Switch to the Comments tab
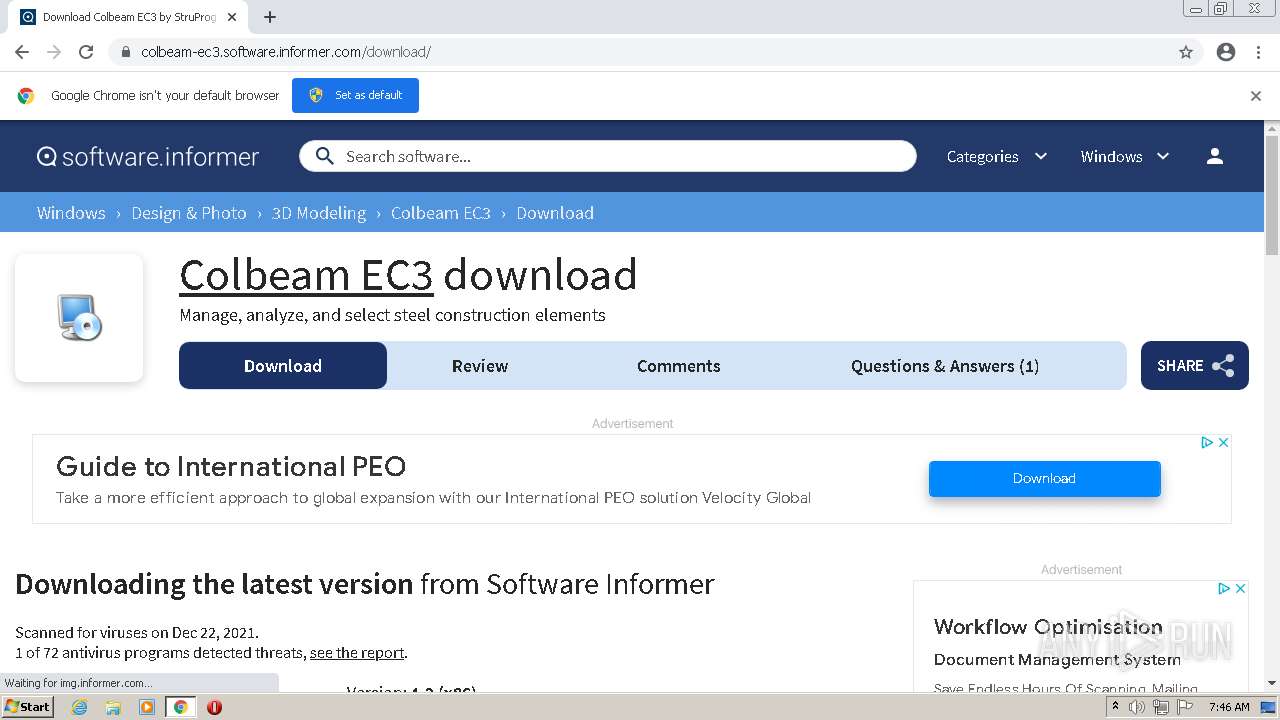Screen dimensions: 1280x720 pos(679,366)
